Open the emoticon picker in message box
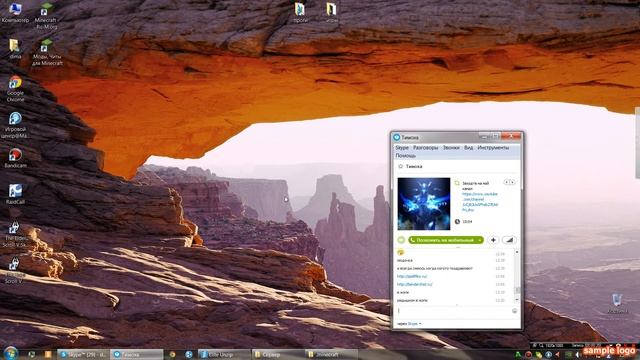640x360 pixels. tap(514, 311)
